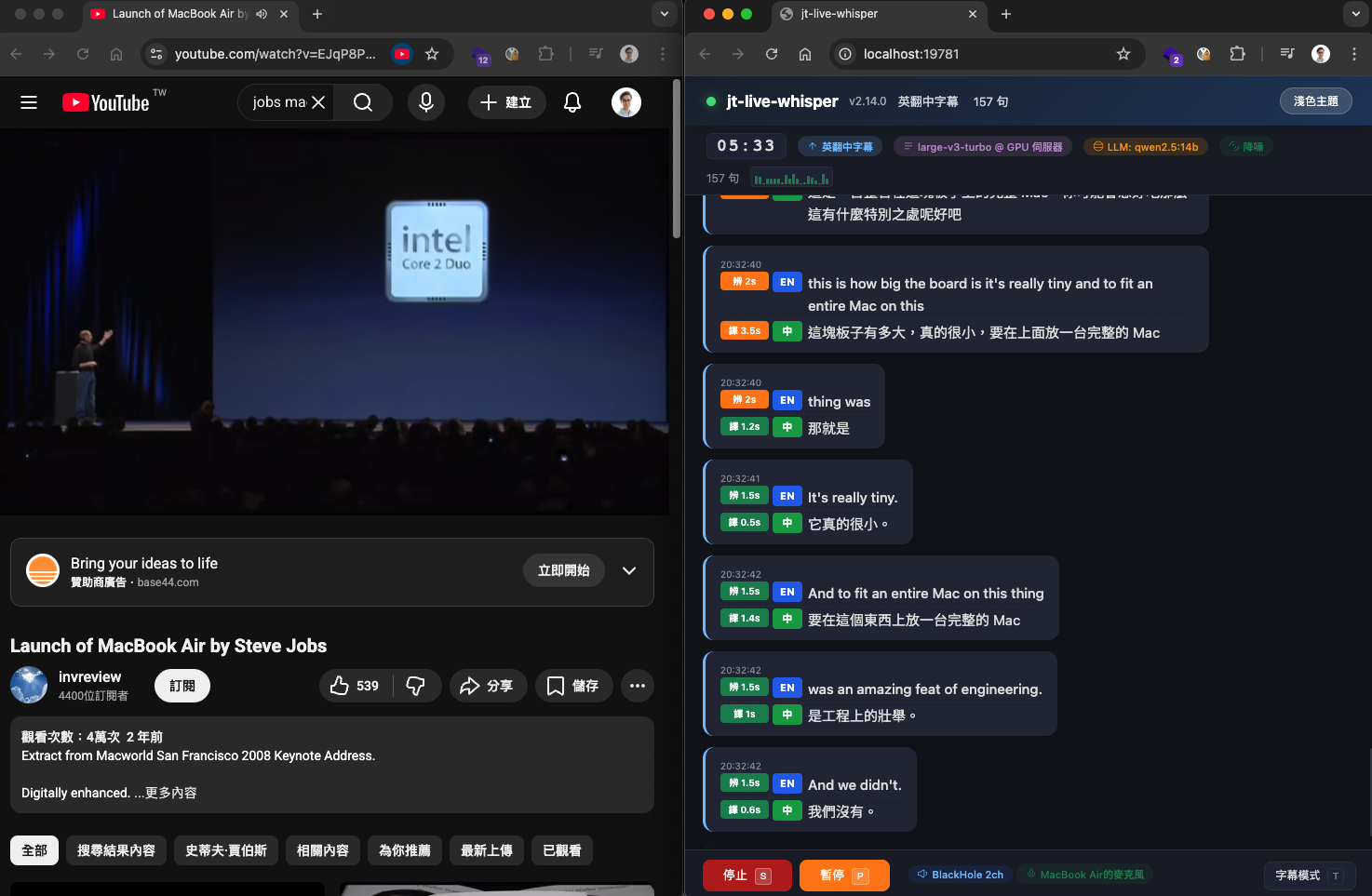Screen dimensions: 1372x896
Task: Reload the localhost:19781 page
Action: pyautogui.click(x=772, y=54)
